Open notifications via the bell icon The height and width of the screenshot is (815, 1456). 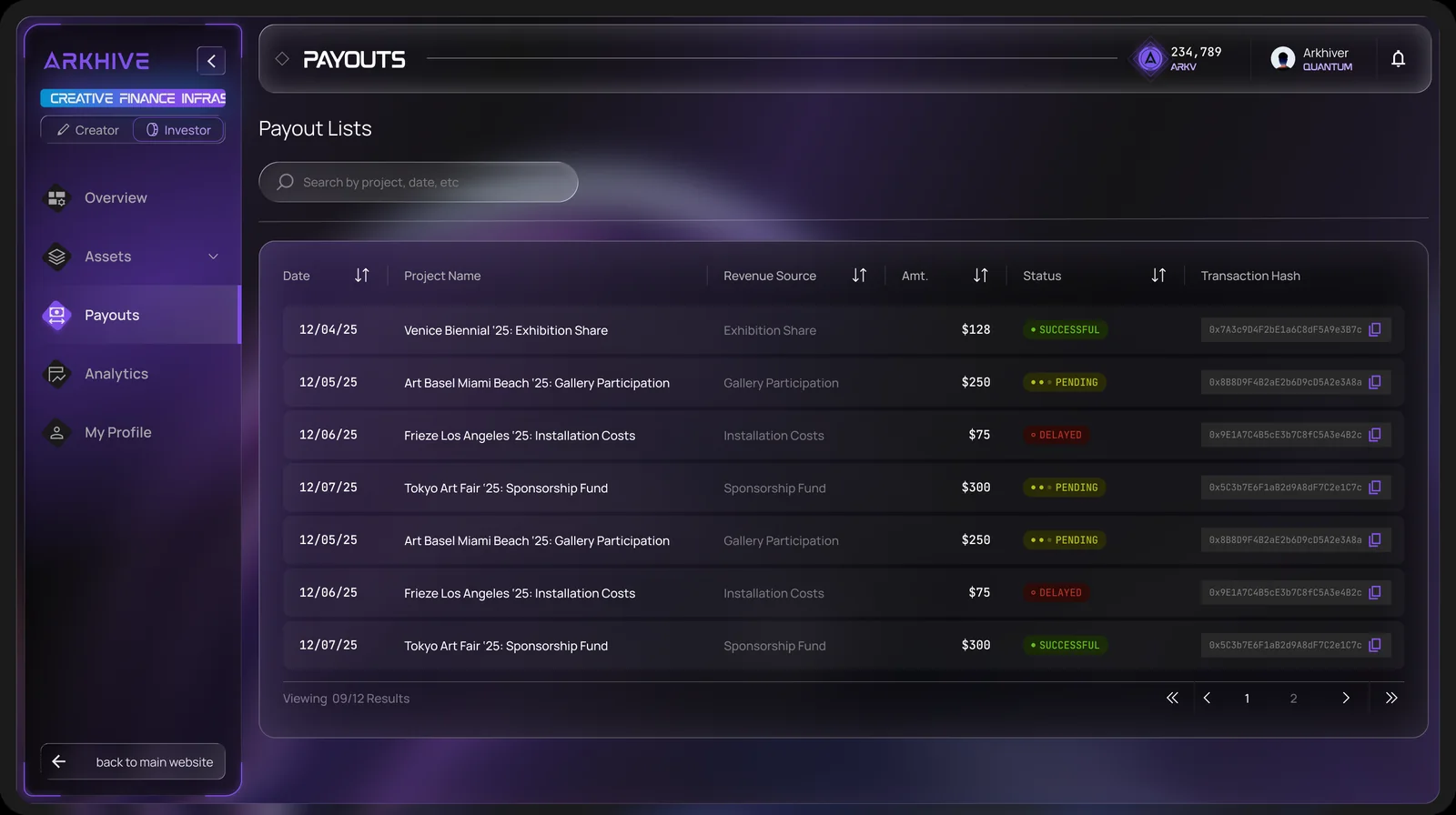pos(1398,59)
